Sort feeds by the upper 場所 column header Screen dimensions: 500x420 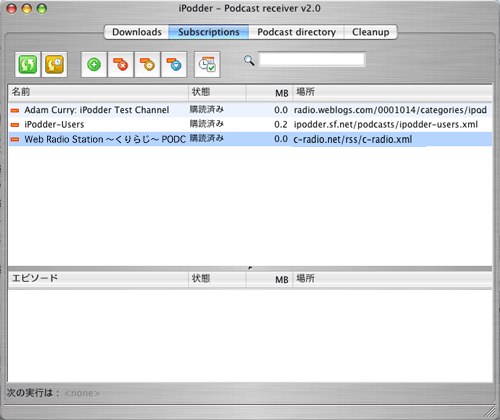392,92
